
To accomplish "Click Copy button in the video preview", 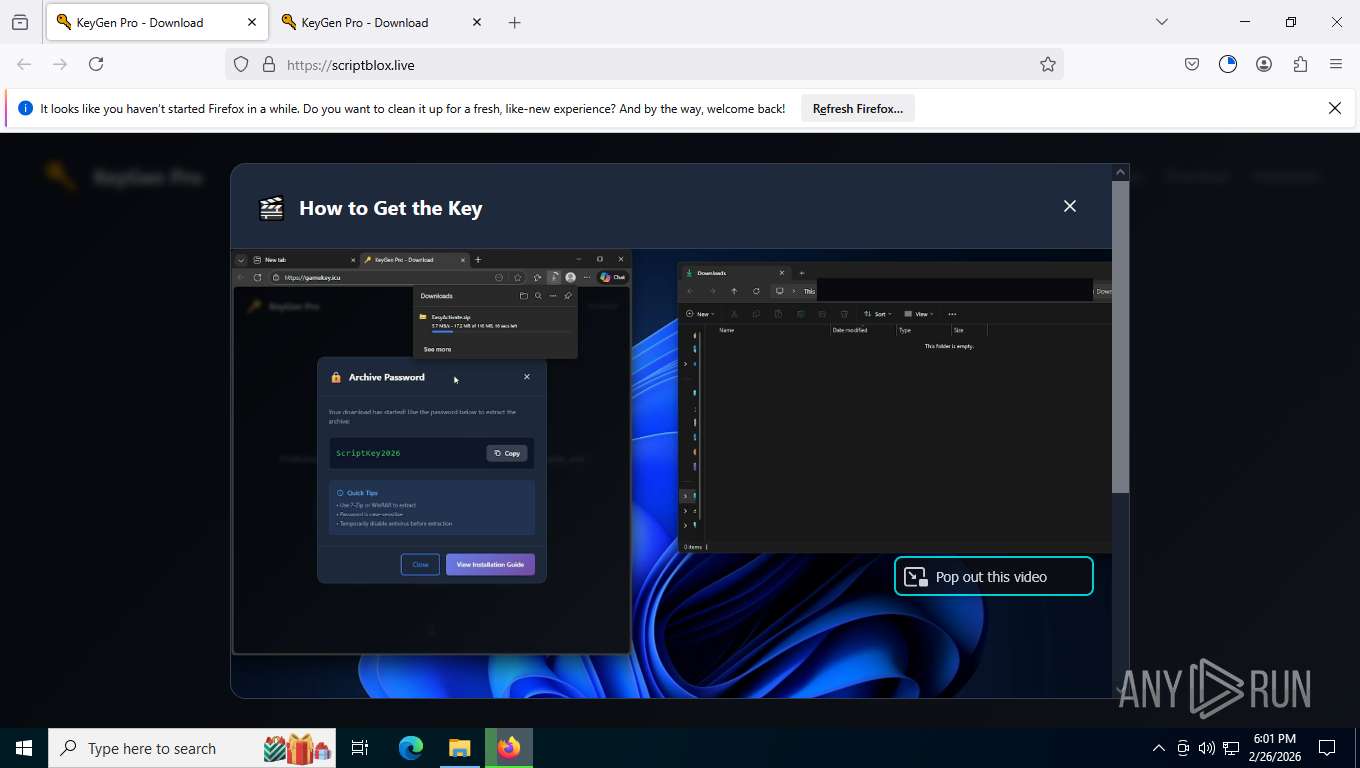I will [507, 453].
